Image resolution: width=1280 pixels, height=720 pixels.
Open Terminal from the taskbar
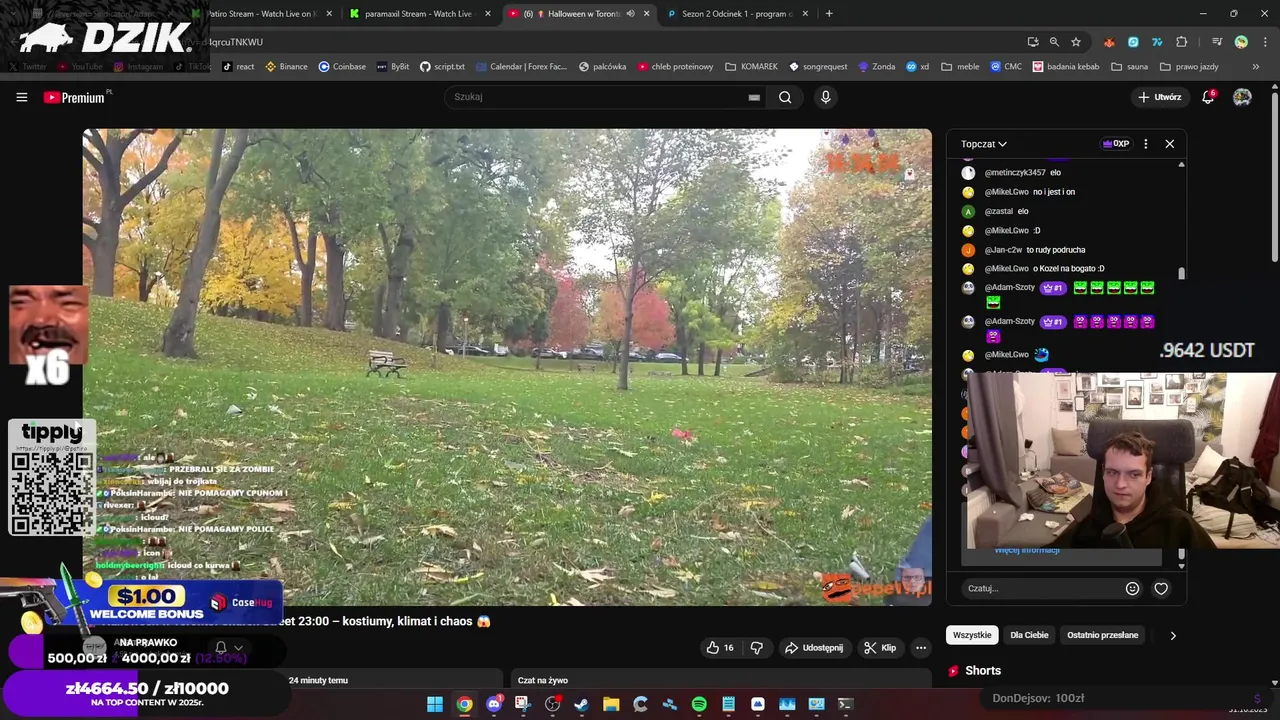(845, 704)
